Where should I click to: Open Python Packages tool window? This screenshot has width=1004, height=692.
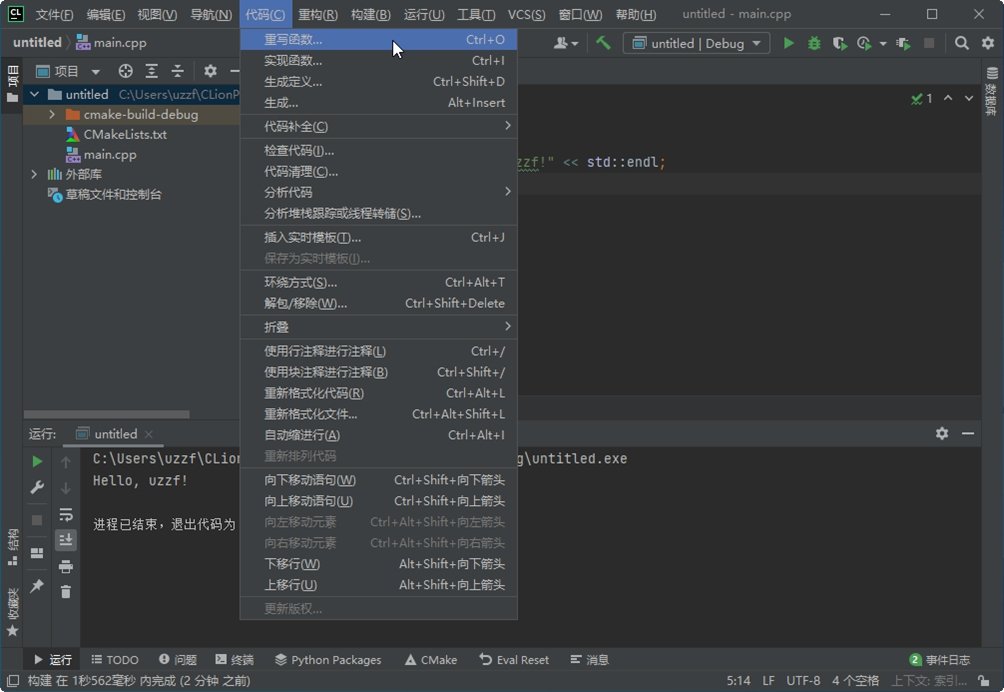tap(328, 659)
